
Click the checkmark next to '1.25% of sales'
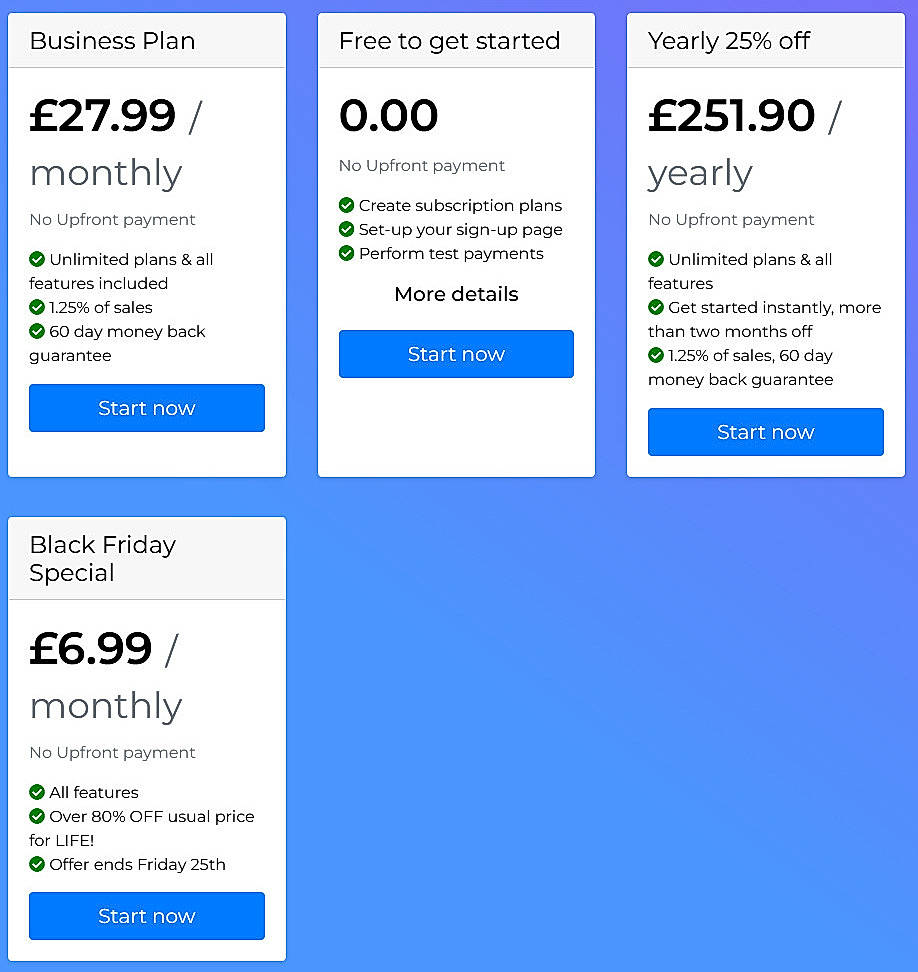coord(39,307)
